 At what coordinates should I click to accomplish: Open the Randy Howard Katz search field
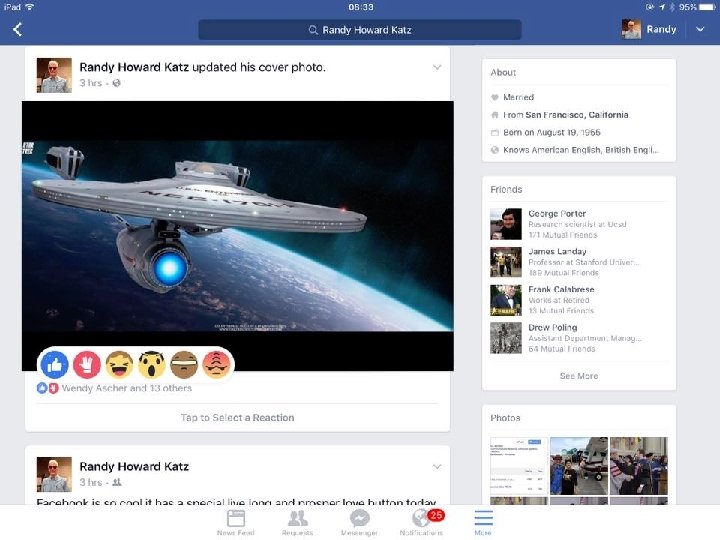coord(360,30)
